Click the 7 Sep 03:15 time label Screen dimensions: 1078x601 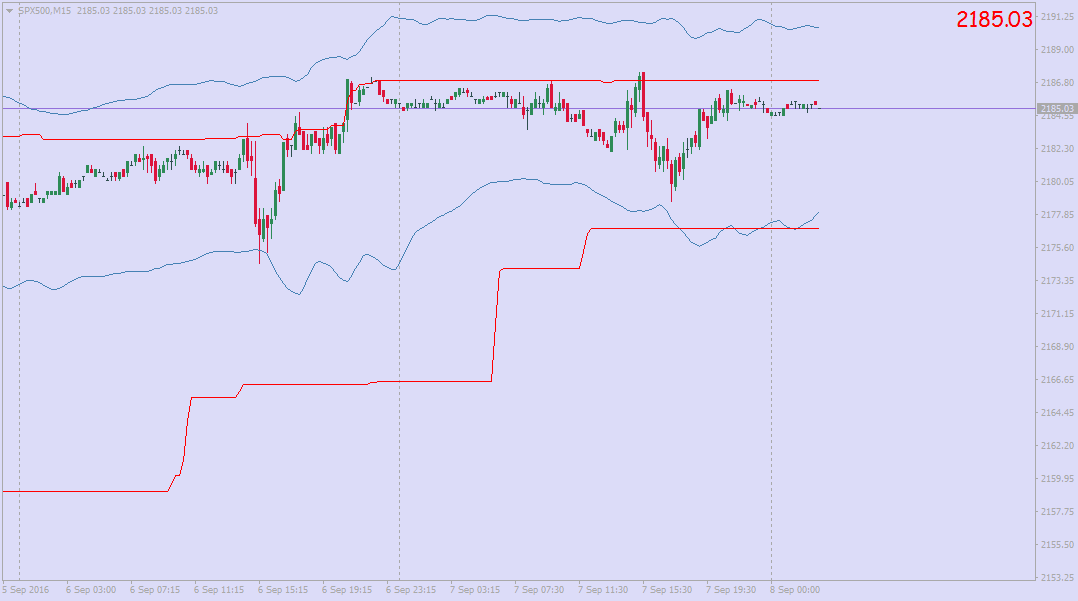point(474,590)
